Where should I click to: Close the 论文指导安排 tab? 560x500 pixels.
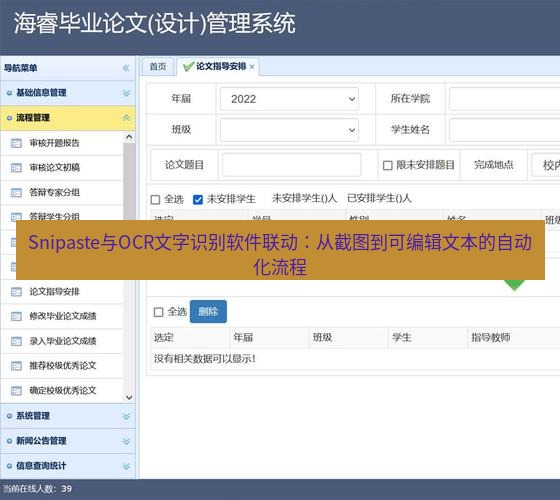252,67
